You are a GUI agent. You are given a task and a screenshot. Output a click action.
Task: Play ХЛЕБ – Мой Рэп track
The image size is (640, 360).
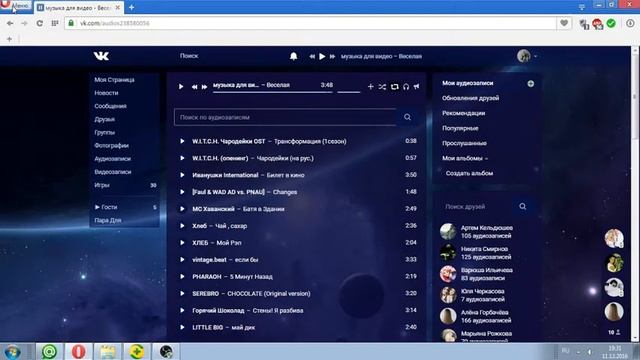pyautogui.click(x=182, y=242)
